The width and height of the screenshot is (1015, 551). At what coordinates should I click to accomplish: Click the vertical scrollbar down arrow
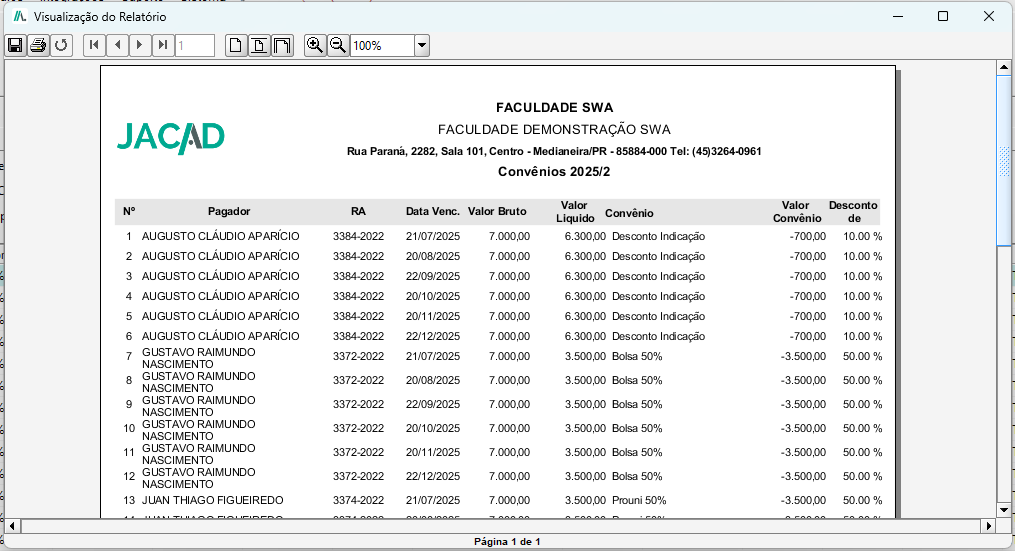pos(1004,510)
